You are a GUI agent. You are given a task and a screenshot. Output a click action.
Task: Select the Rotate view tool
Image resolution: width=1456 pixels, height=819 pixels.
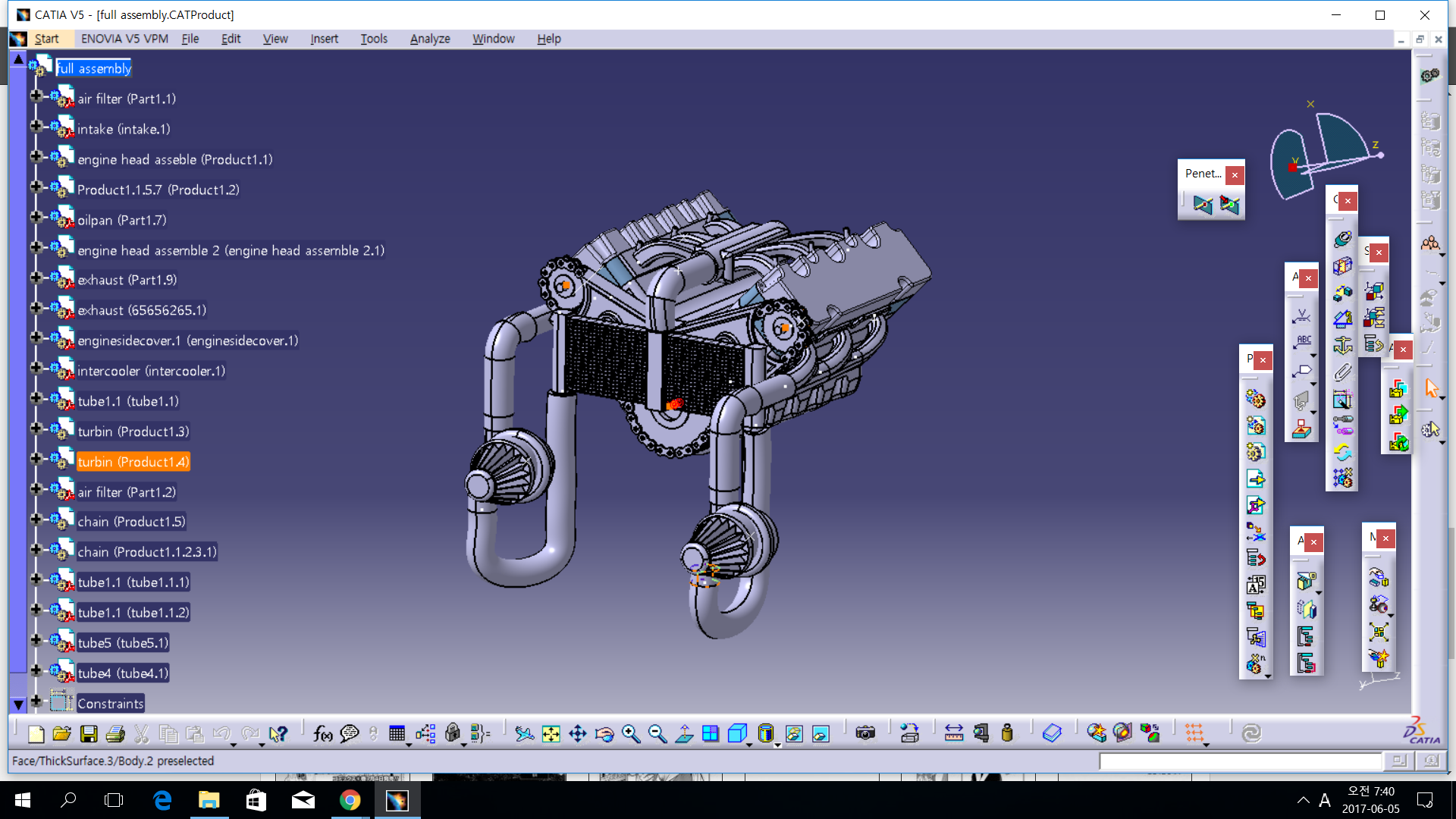(604, 733)
